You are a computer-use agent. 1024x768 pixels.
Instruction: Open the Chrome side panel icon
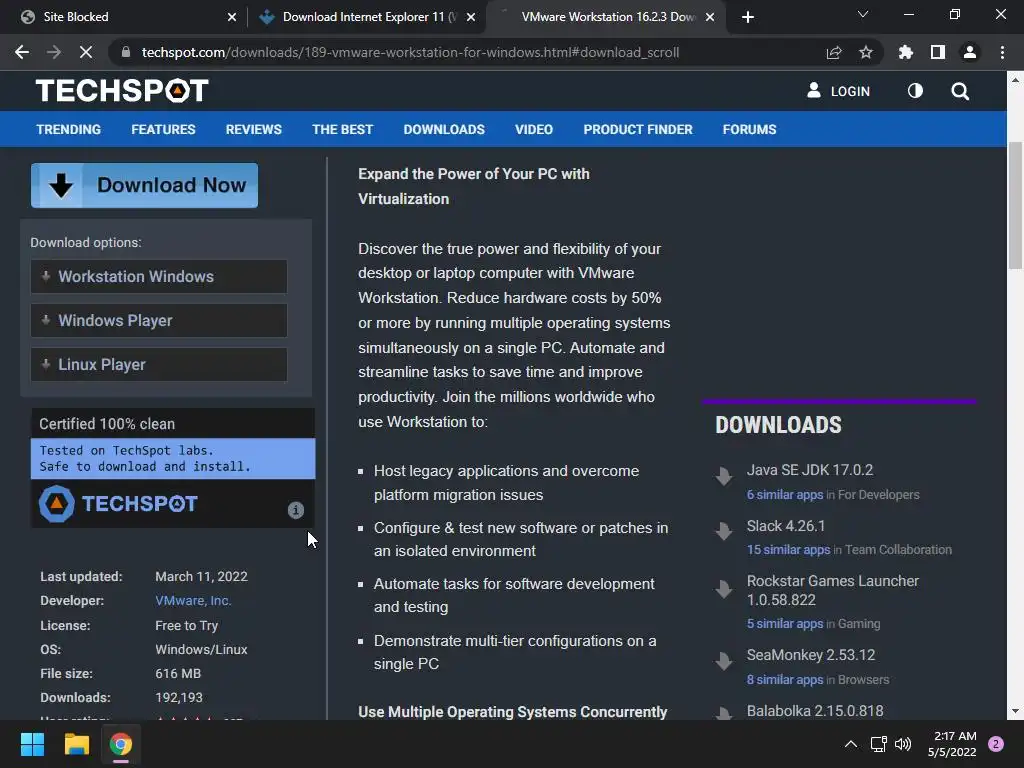(938, 52)
